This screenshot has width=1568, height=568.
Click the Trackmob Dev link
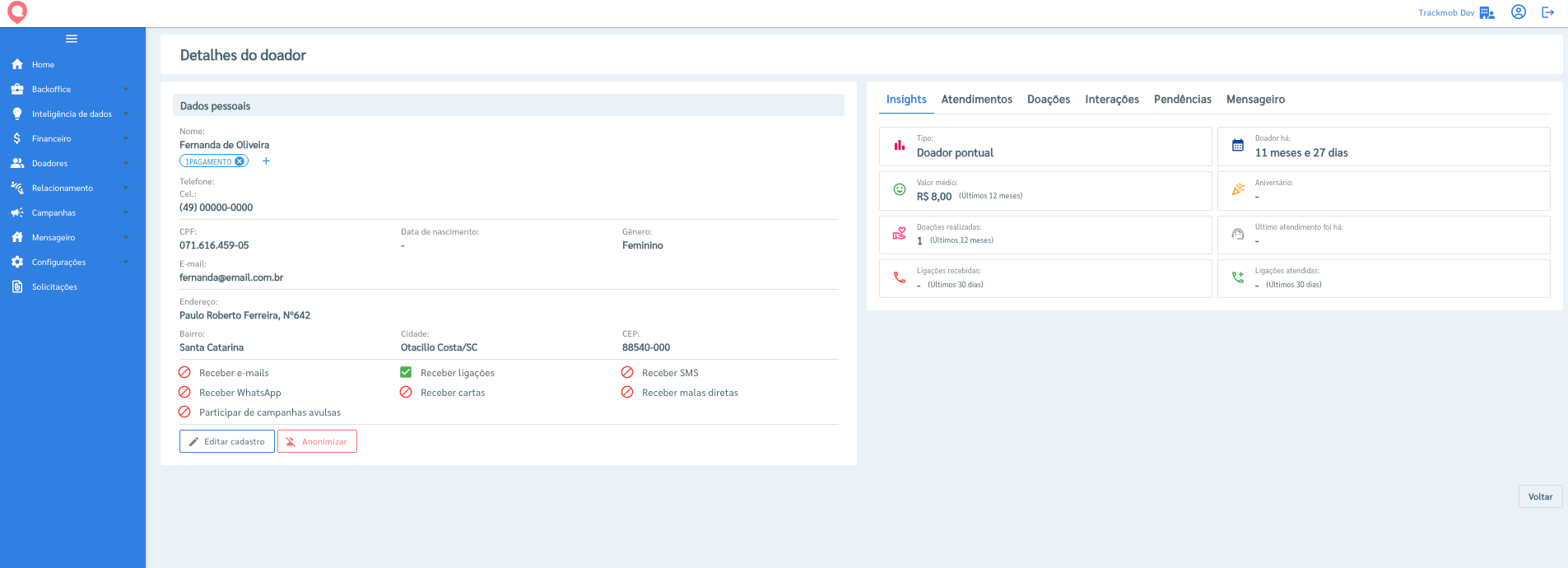1446,12
